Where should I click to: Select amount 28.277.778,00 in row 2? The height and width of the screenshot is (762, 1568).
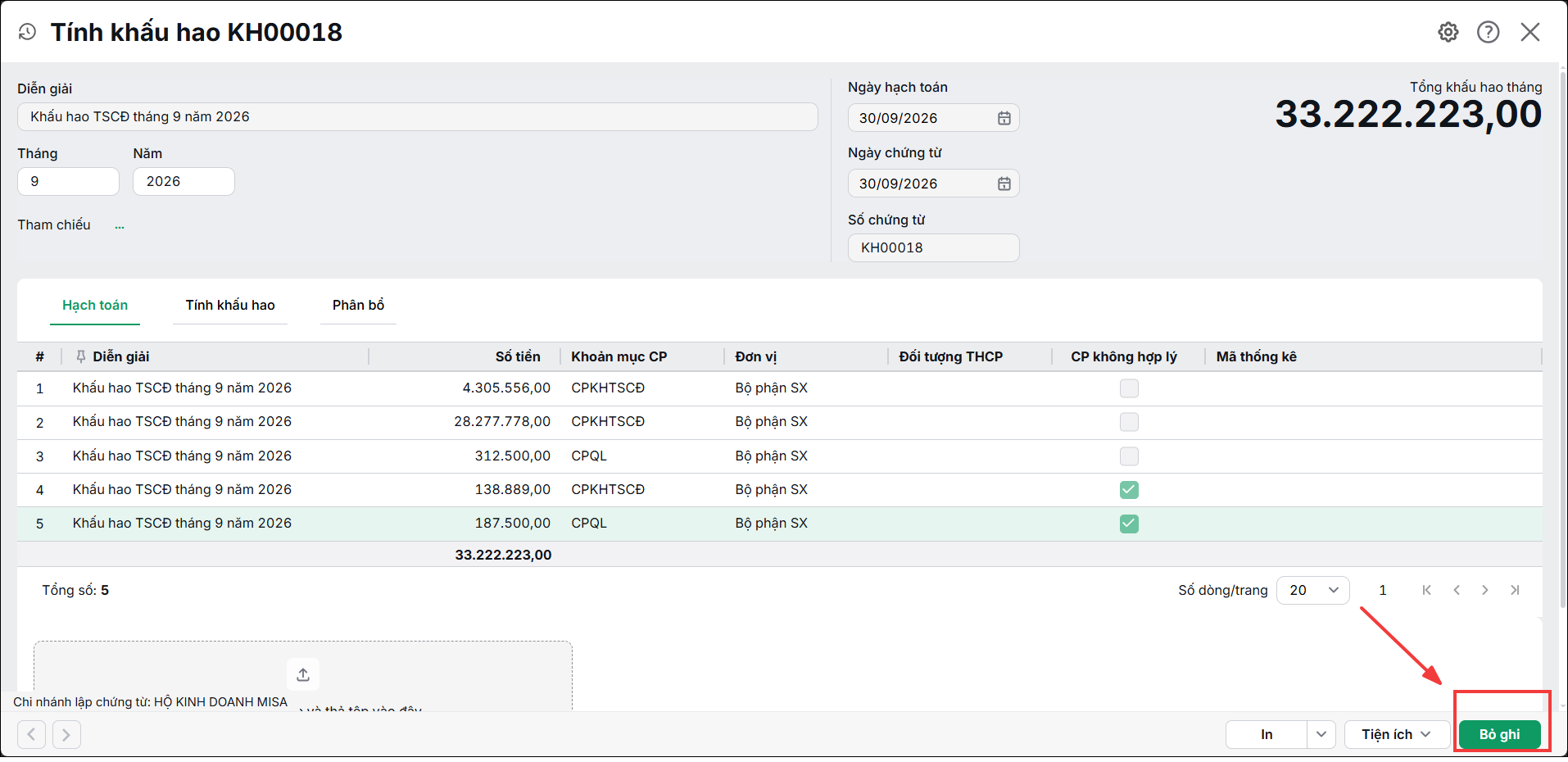click(502, 421)
